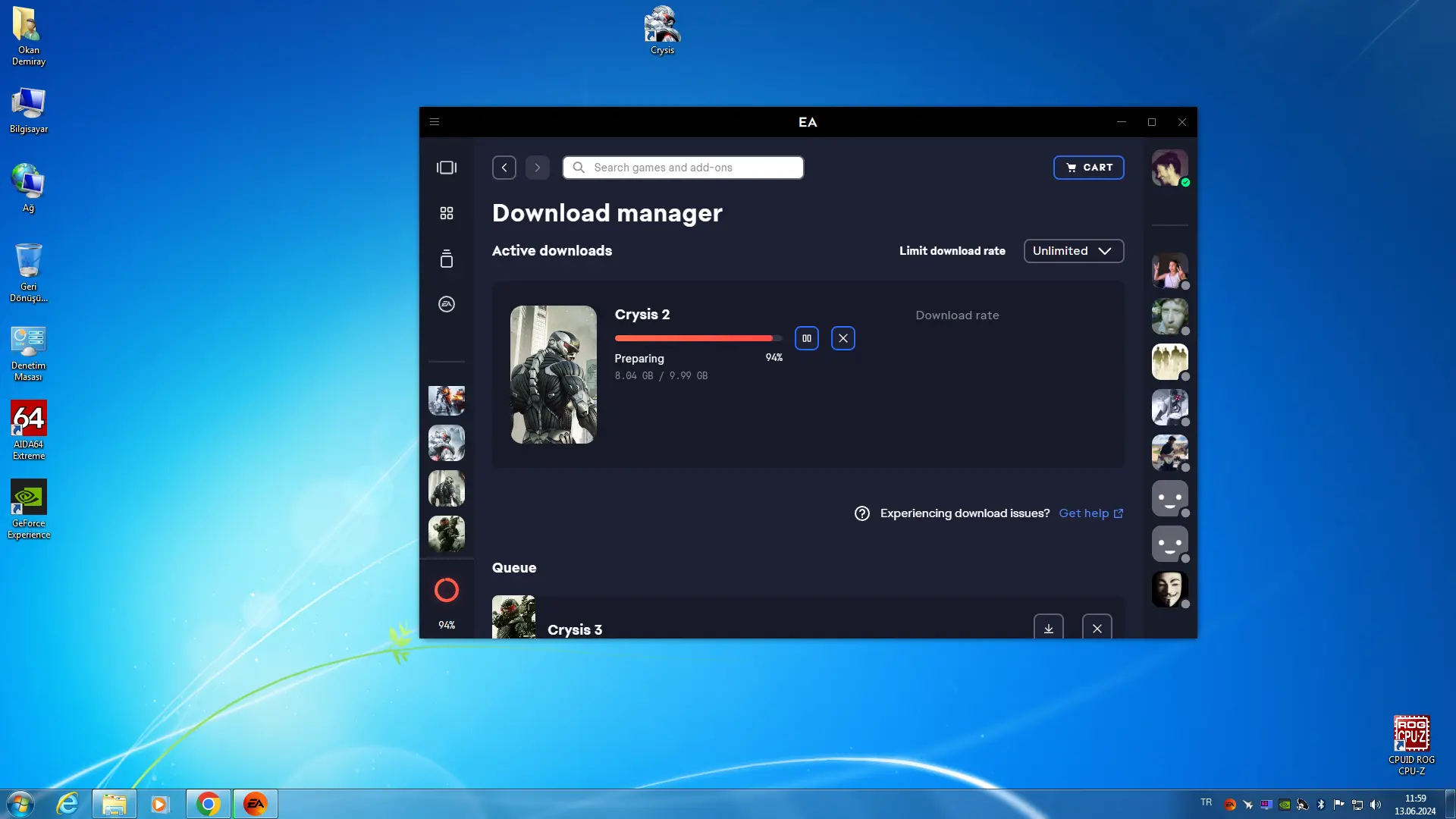The height and width of the screenshot is (819, 1456).
Task: Click the Action Center flag tray icon
Action: click(1339, 805)
